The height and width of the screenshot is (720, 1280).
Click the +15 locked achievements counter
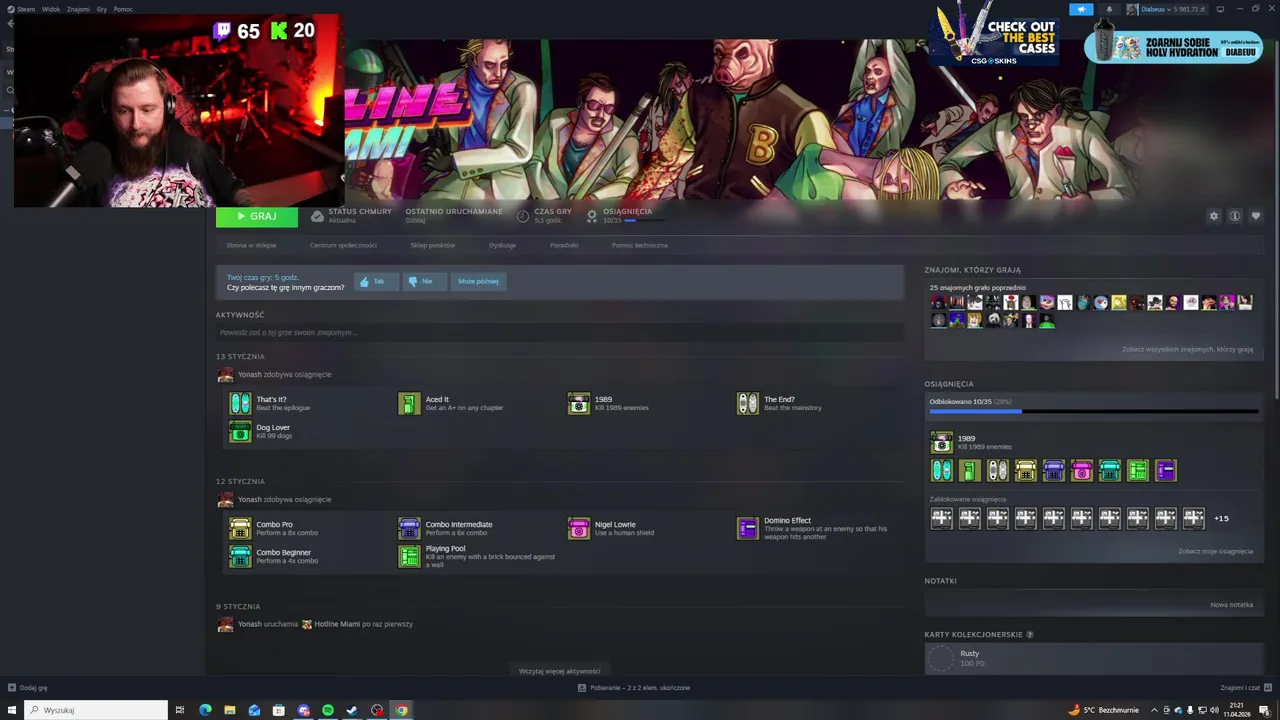(x=1221, y=518)
